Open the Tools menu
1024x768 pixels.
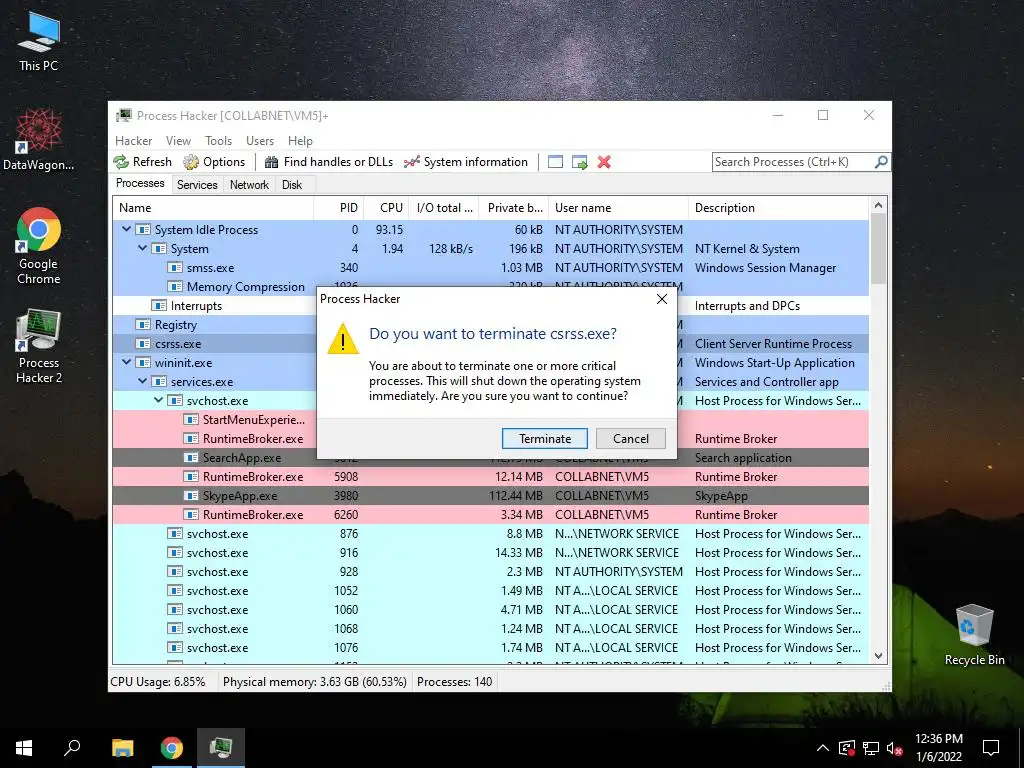218,140
